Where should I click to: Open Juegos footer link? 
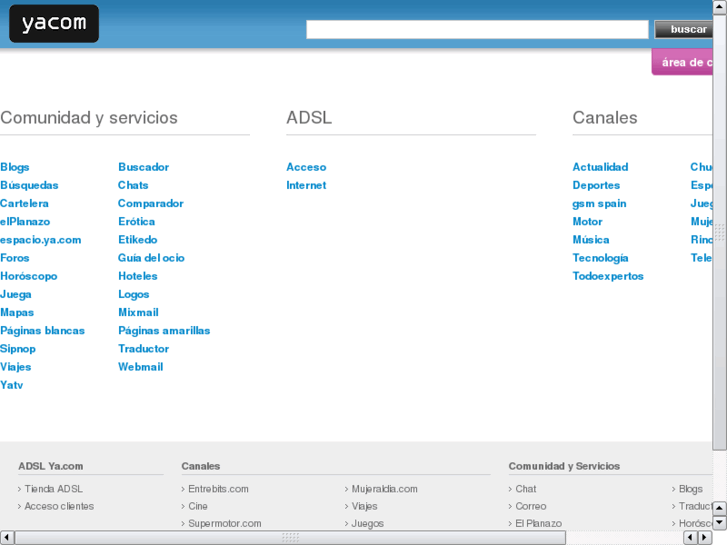[x=368, y=523]
